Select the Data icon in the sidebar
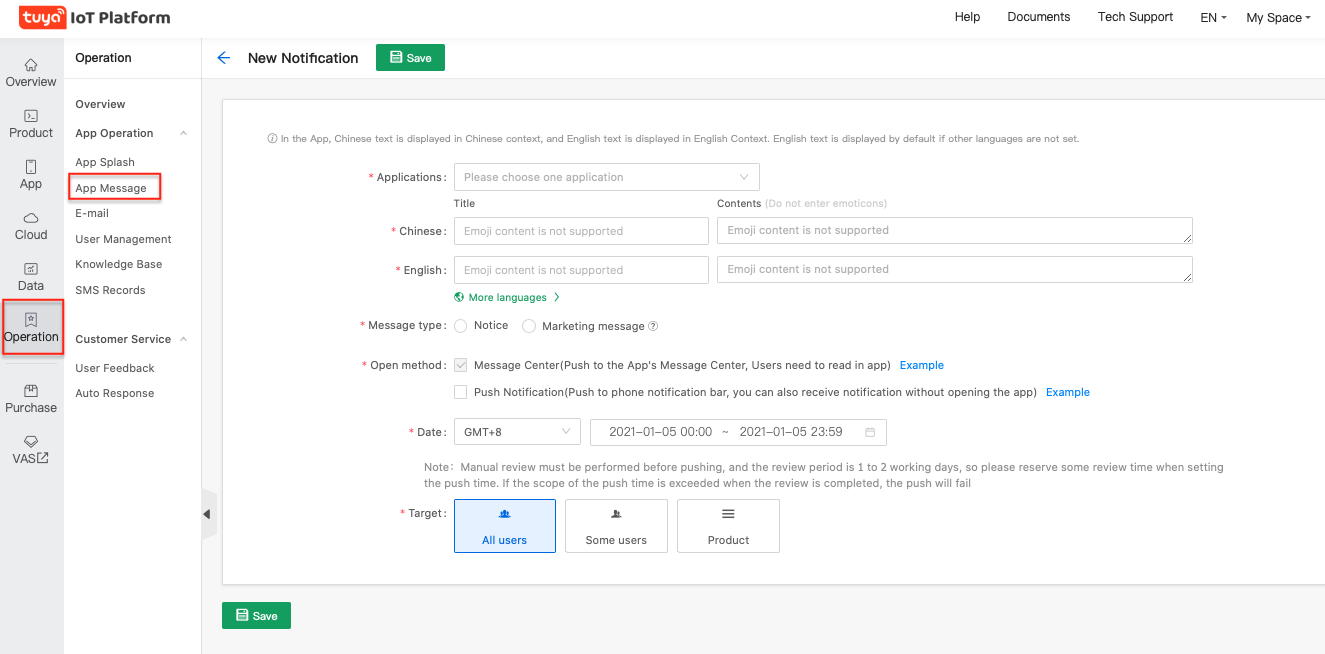Viewport: 1325px width, 654px height. coord(30,276)
